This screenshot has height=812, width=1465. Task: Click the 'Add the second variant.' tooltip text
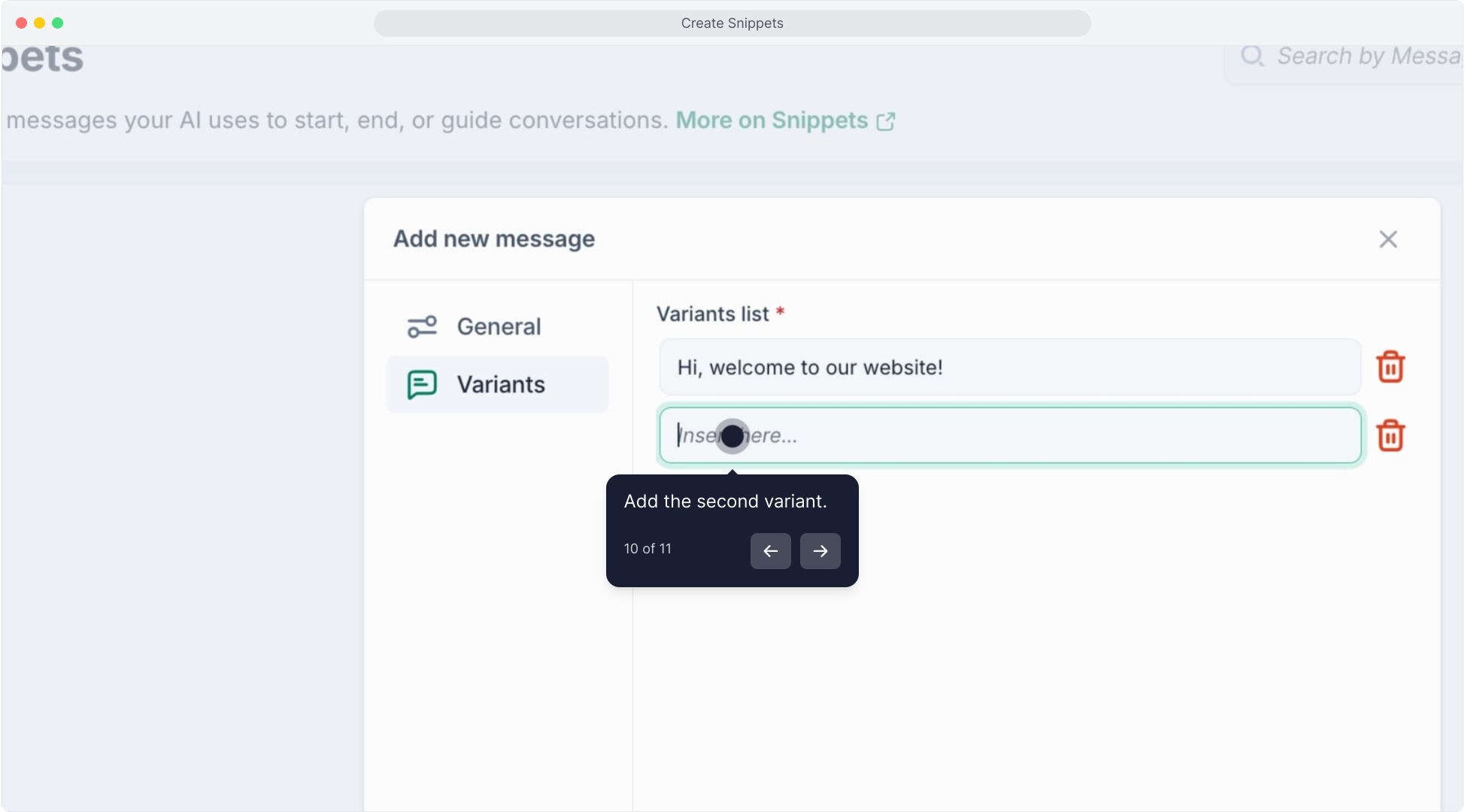(x=725, y=501)
